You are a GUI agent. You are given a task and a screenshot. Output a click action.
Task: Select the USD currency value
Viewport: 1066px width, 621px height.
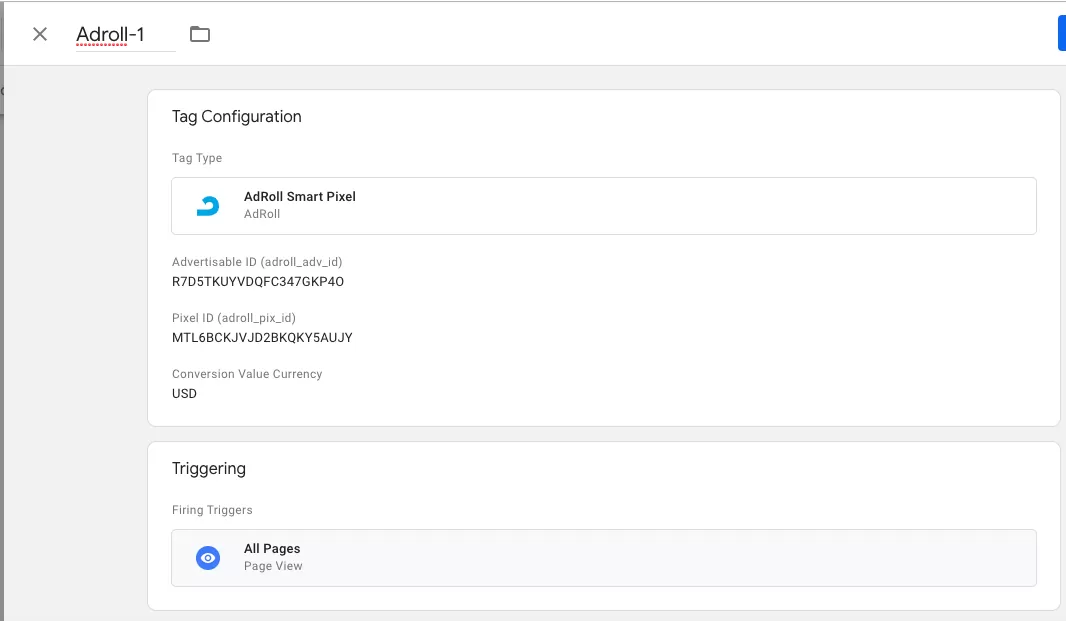coord(184,394)
